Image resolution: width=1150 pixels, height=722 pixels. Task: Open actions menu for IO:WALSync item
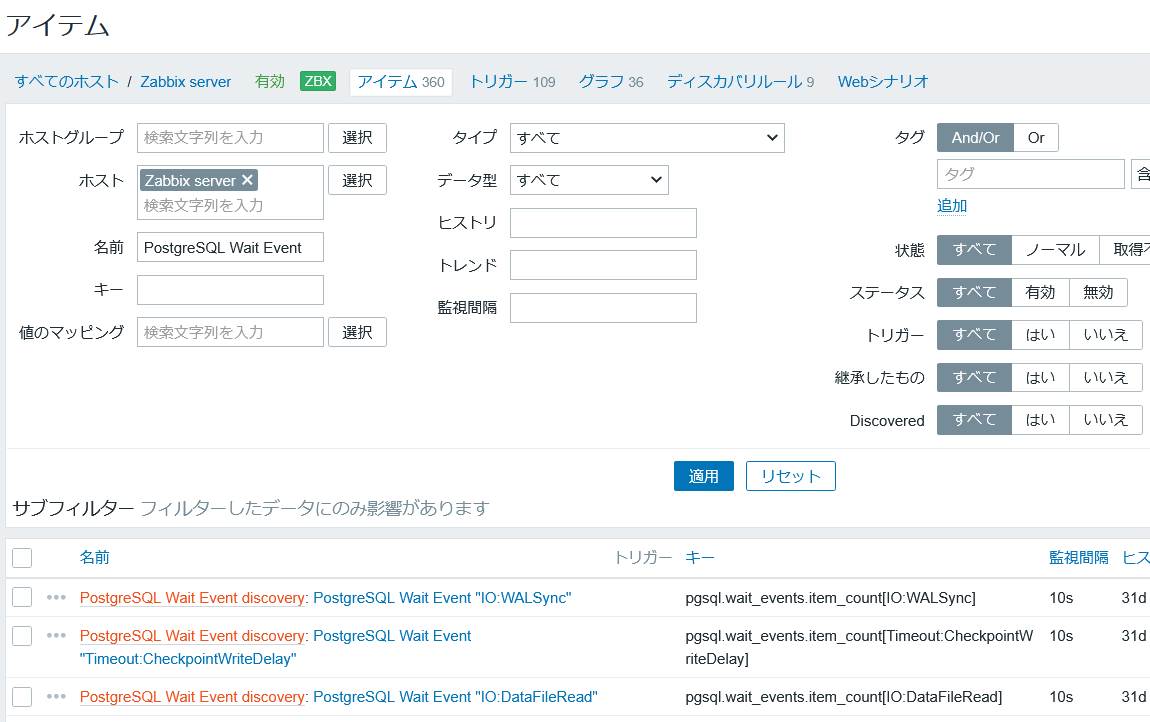[x=56, y=597]
